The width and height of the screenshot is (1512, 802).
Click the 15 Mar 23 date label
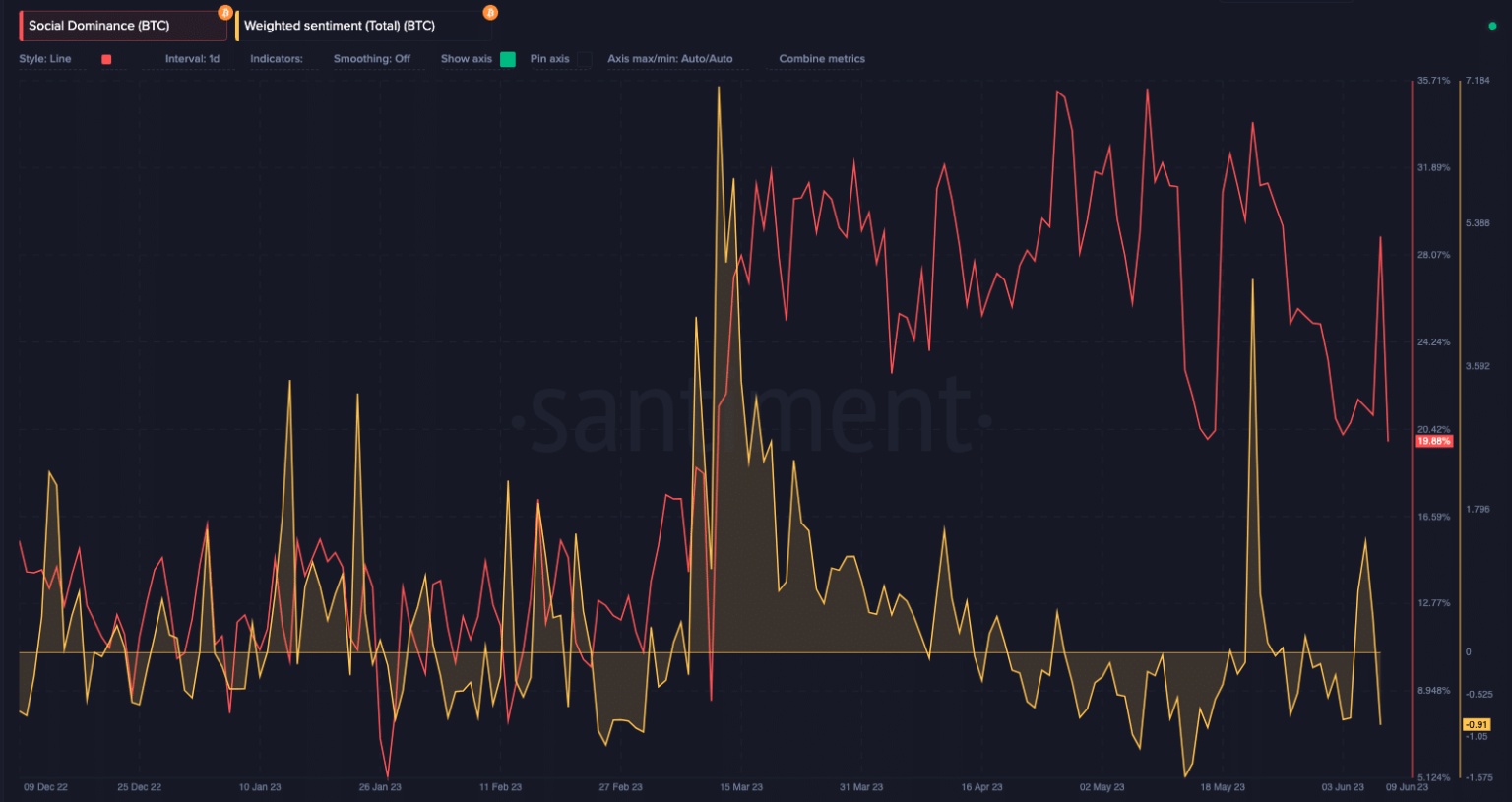click(x=741, y=787)
